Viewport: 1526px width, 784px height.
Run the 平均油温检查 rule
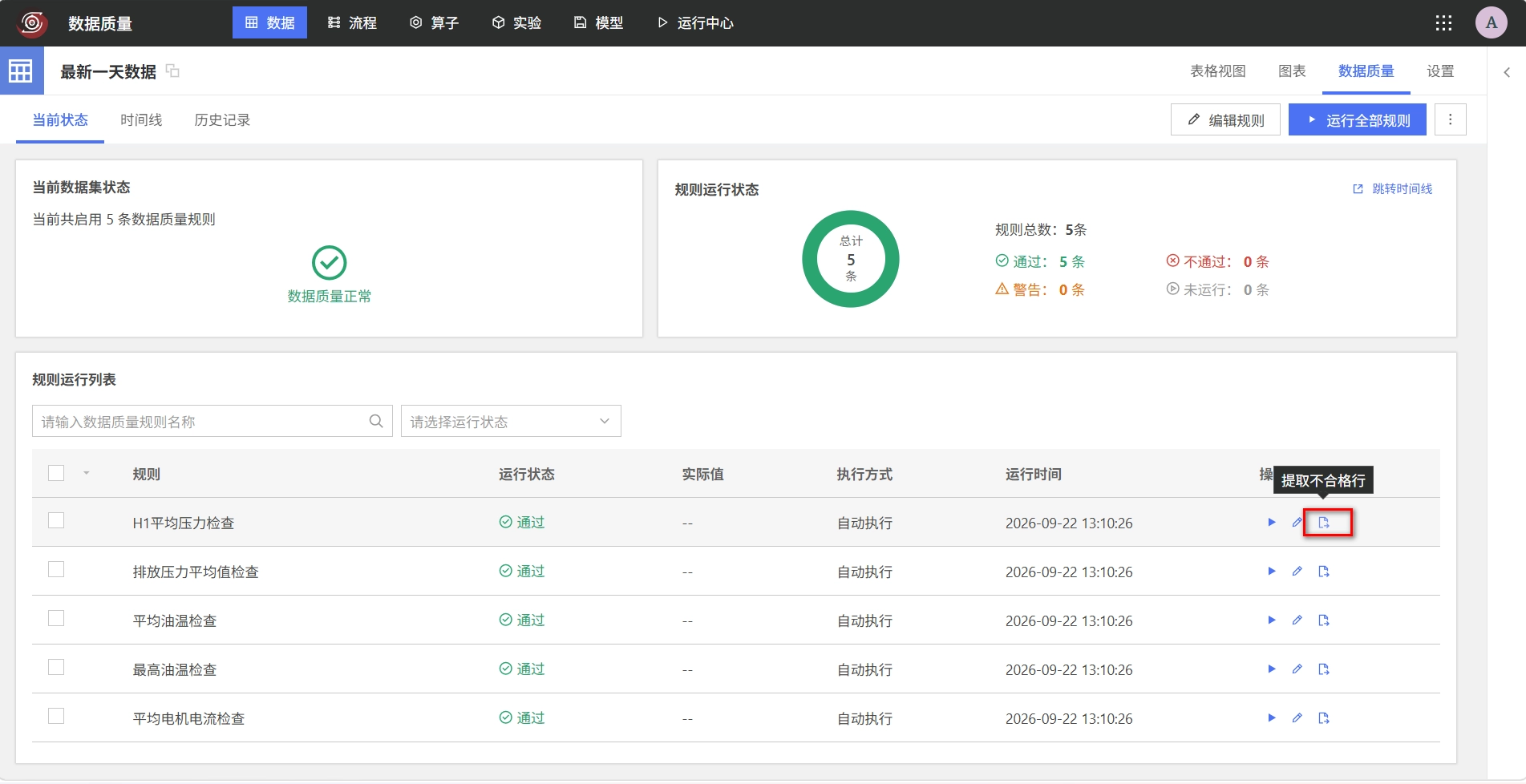1271,620
